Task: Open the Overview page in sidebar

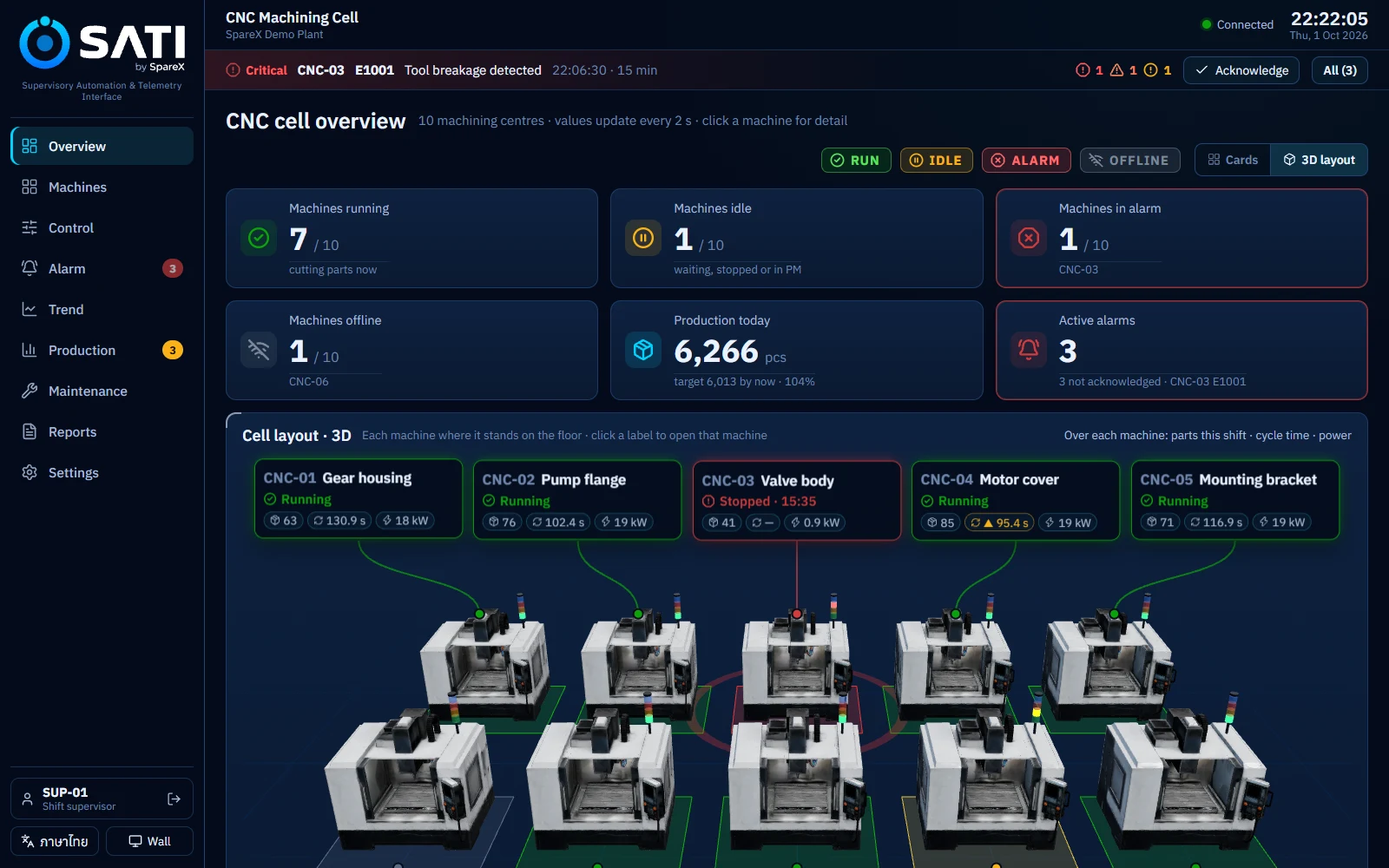Action: 102,146
